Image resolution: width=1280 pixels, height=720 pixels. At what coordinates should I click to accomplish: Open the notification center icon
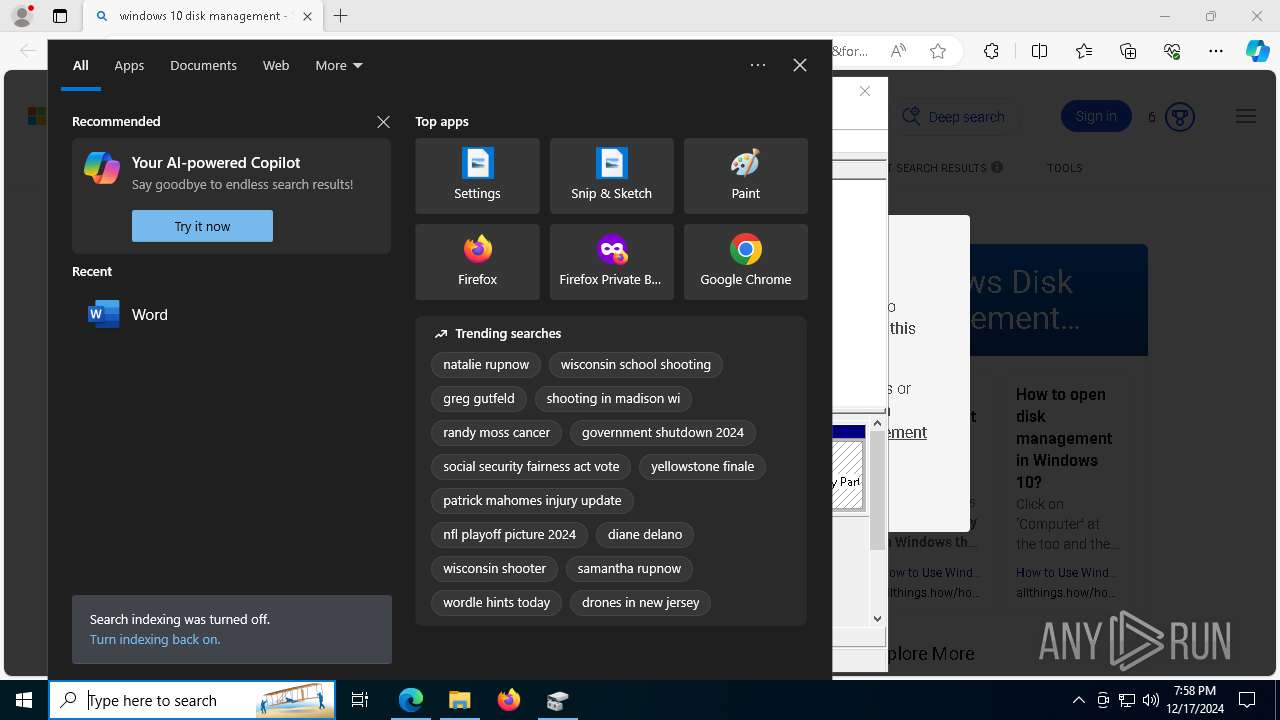(1247, 700)
